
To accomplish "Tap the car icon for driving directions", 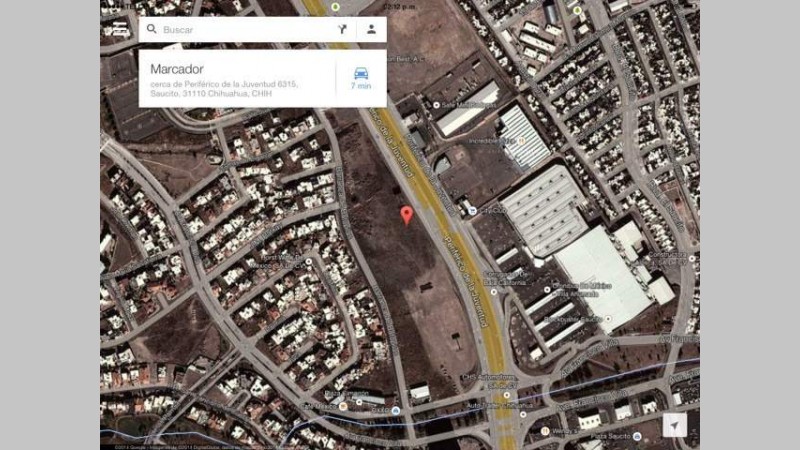I will (x=361, y=73).
